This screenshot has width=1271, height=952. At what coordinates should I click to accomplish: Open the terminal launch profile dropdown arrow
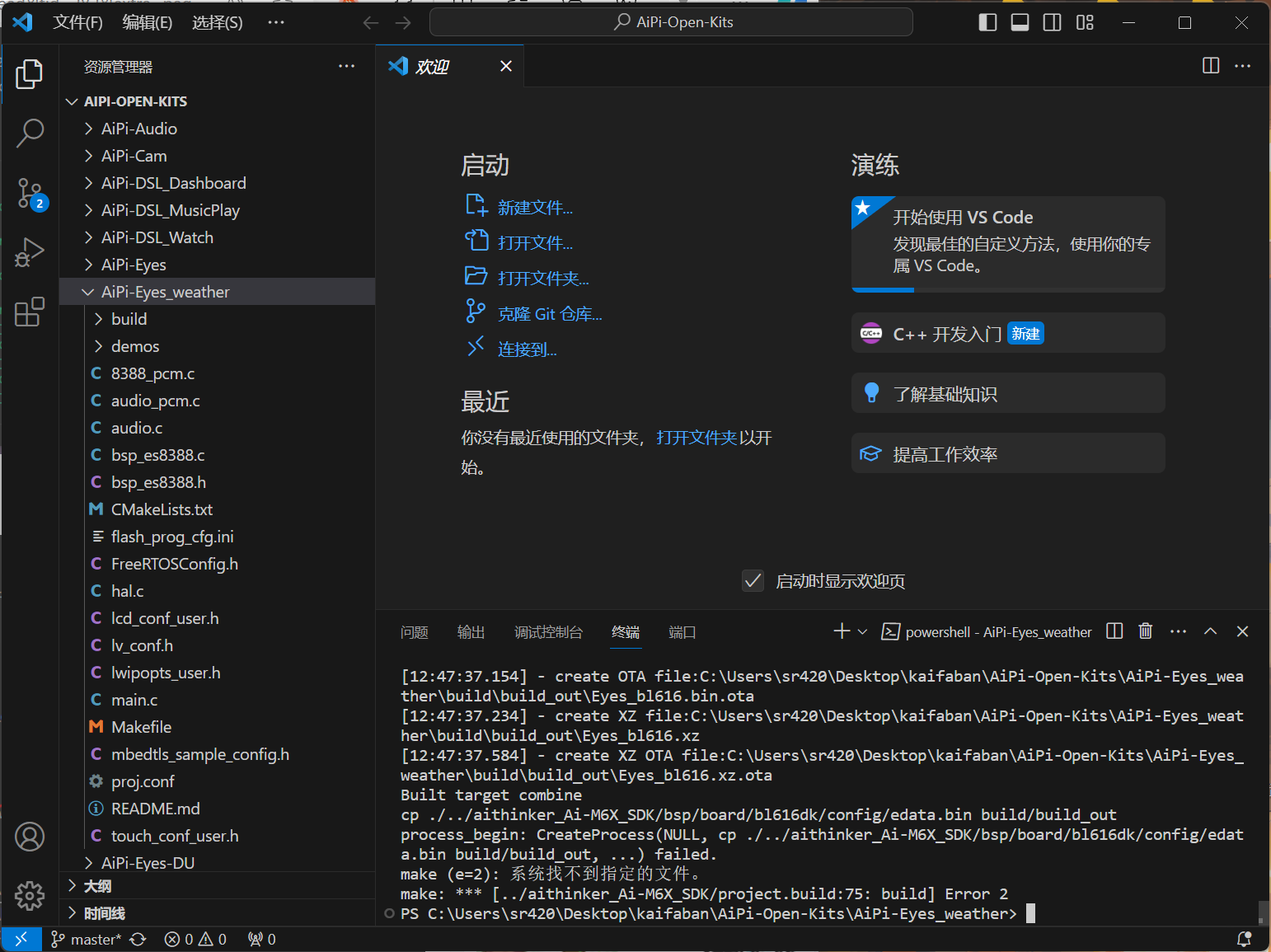863,631
